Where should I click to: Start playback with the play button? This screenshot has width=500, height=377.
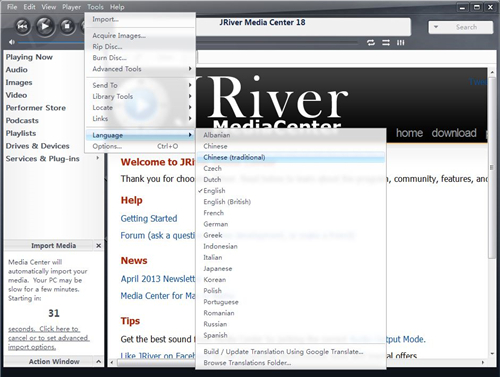click(x=45, y=26)
